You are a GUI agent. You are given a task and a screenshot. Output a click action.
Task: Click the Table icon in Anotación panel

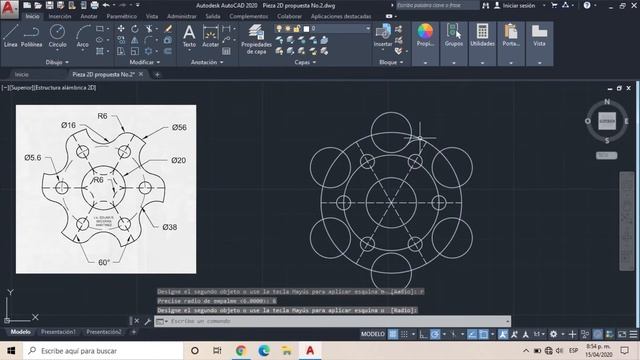click(x=226, y=51)
